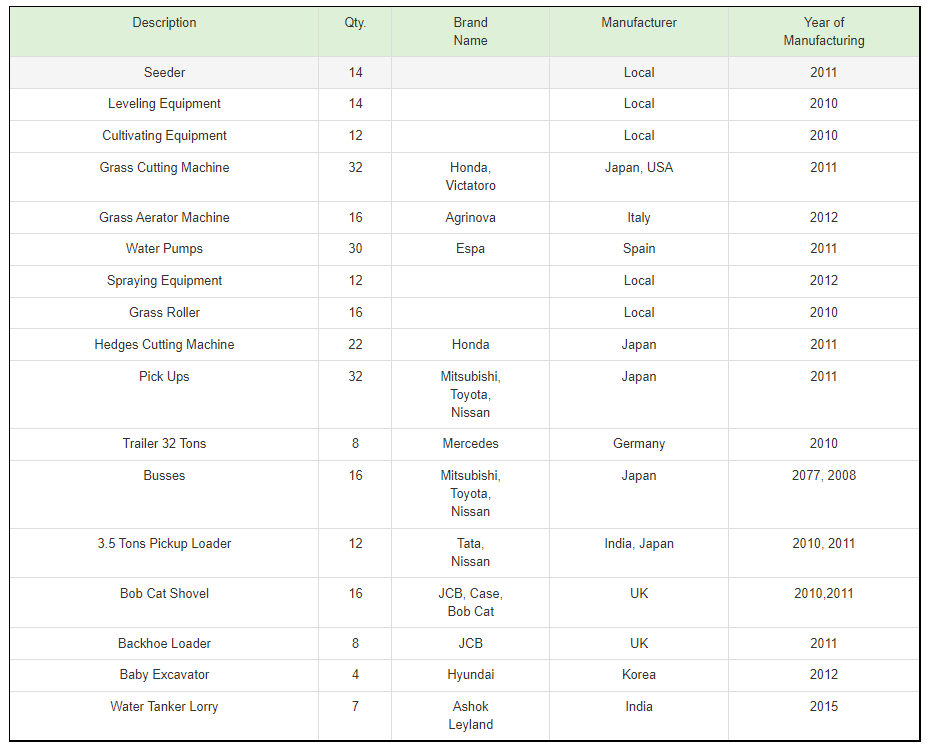Click the Hyundai brand cell
The height and width of the screenshot is (751, 937).
(470, 675)
